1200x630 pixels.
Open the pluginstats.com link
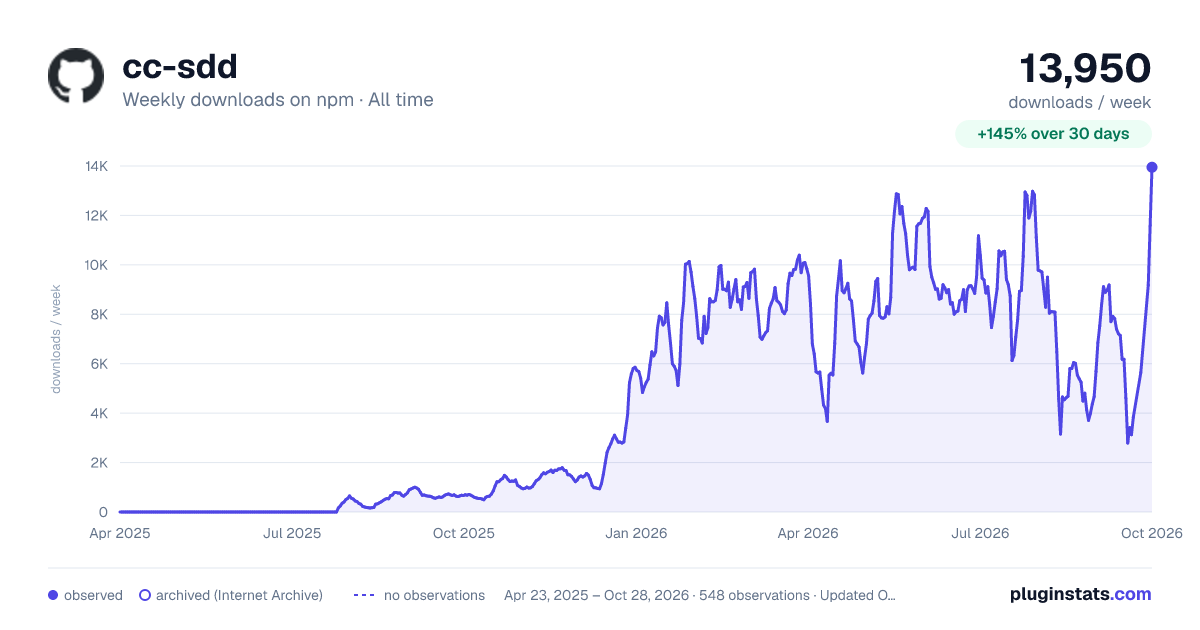click(1081, 594)
